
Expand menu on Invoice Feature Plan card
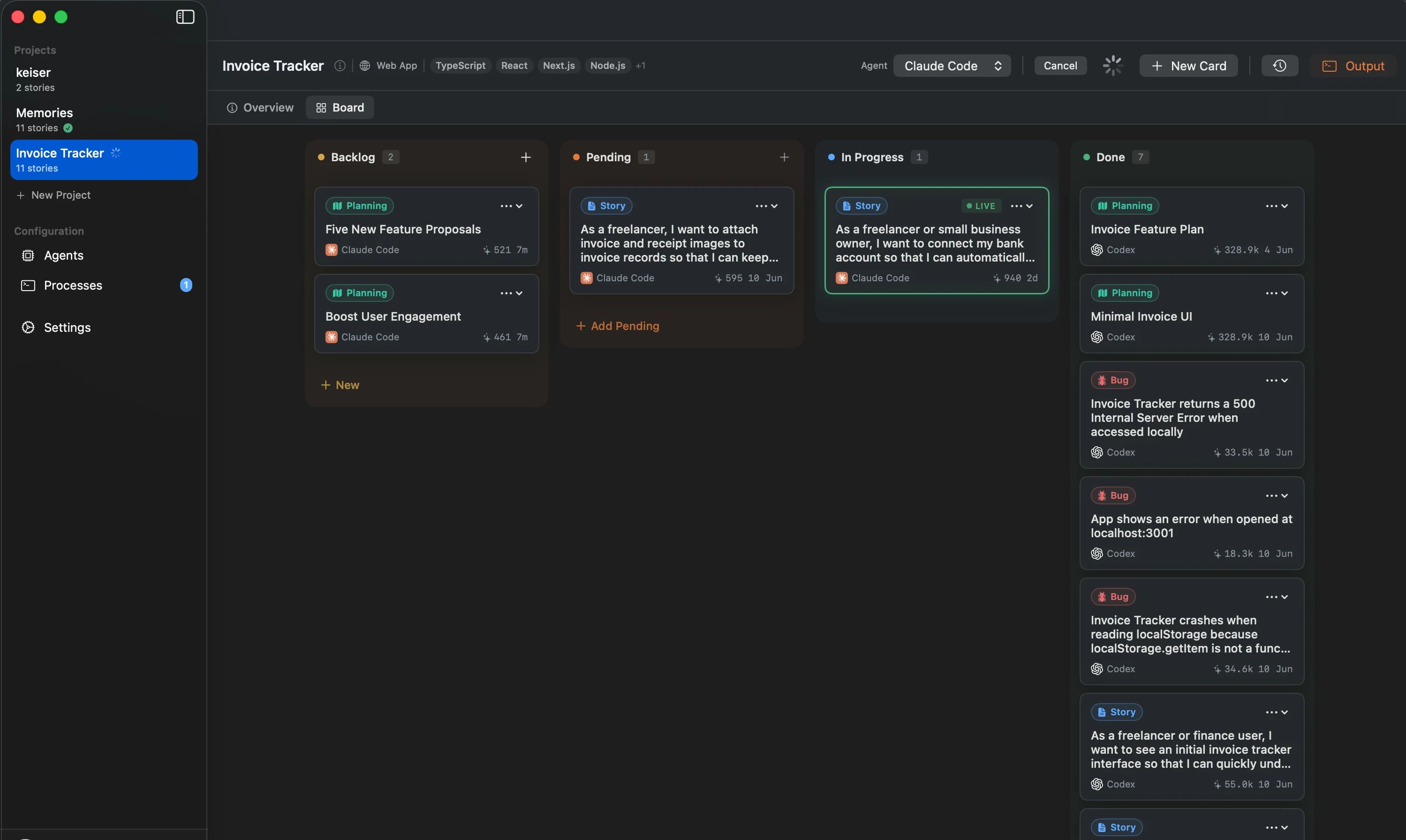click(x=1277, y=206)
